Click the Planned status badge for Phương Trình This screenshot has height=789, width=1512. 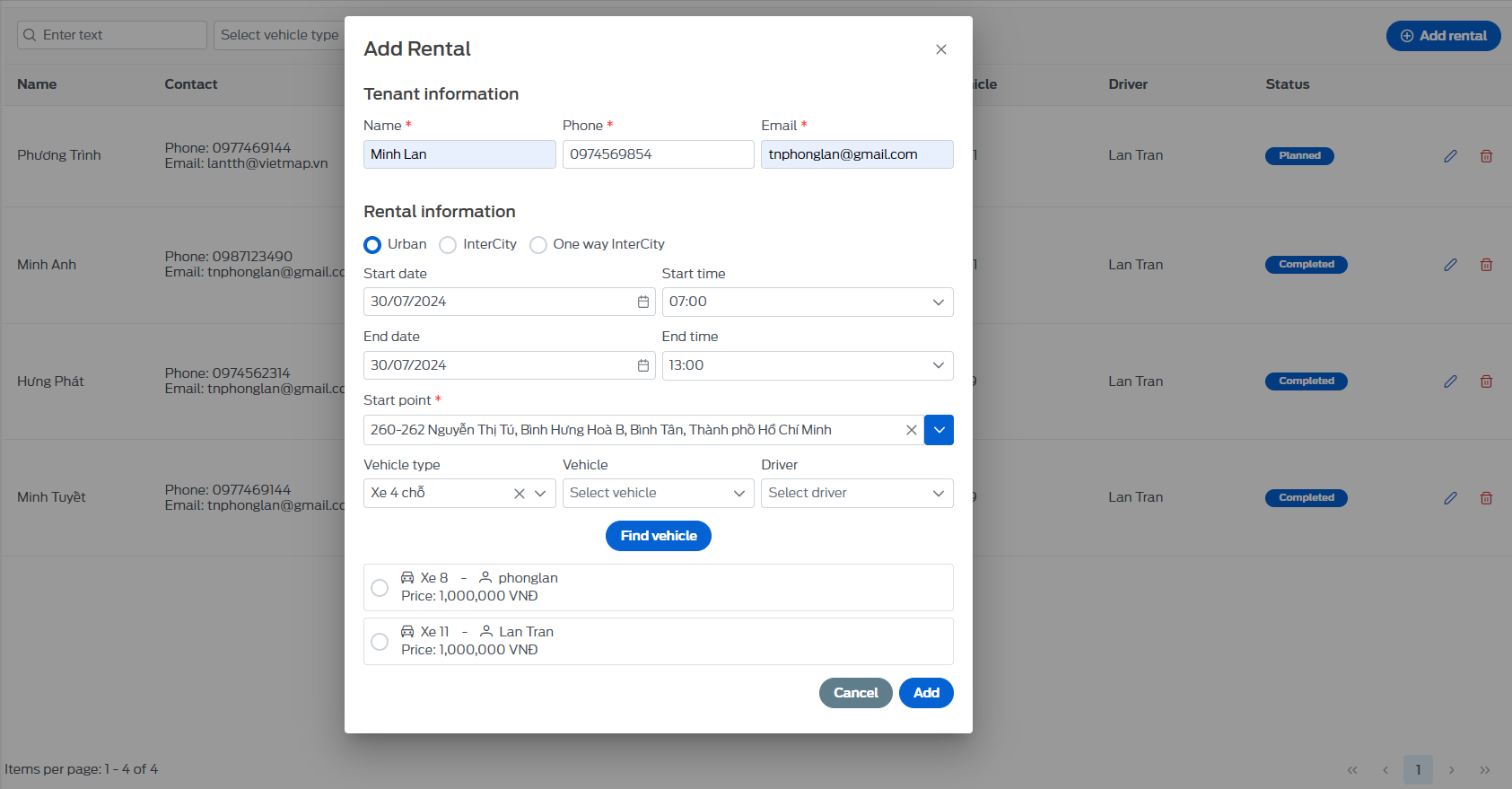click(x=1299, y=156)
